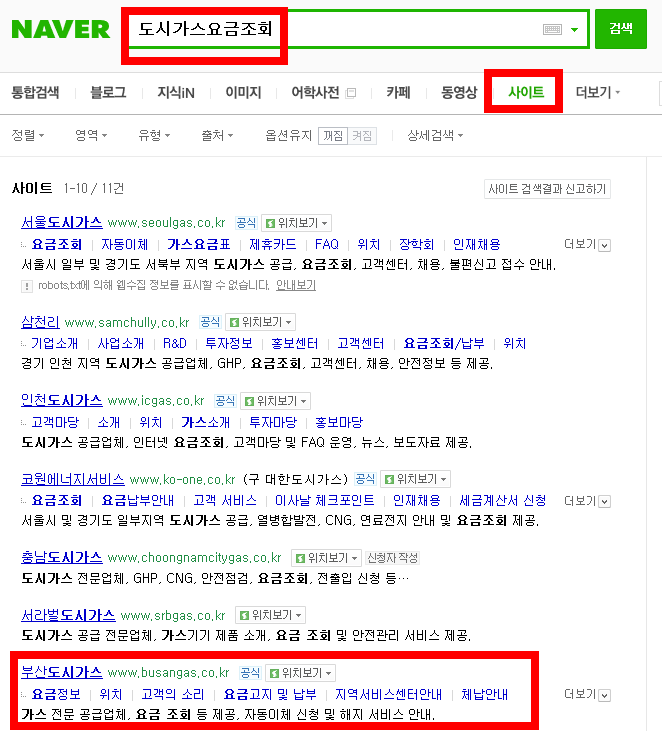
Task: Click 이사날 체크포인트 sublink
Action: click(324, 501)
